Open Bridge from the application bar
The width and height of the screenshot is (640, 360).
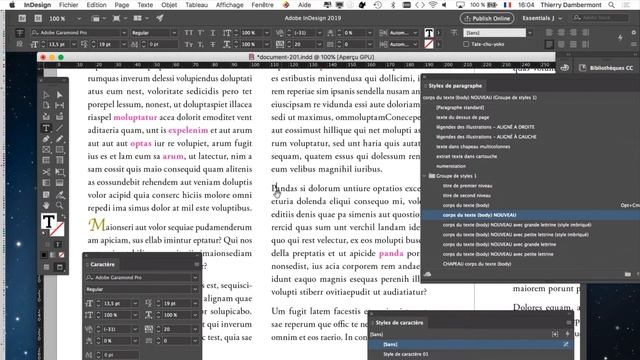22,18
